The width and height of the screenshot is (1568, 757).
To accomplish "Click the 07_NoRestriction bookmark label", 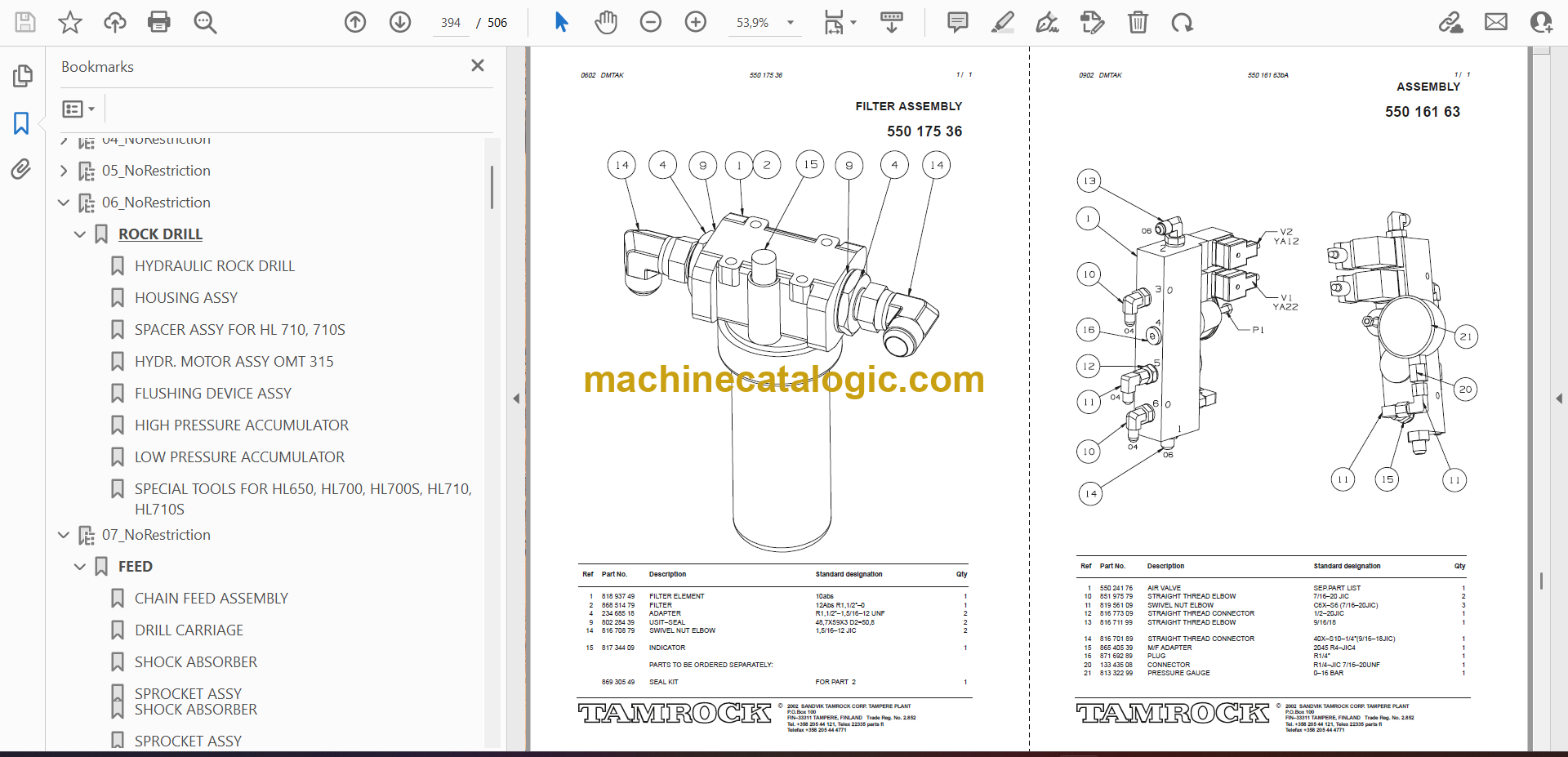I will (156, 535).
